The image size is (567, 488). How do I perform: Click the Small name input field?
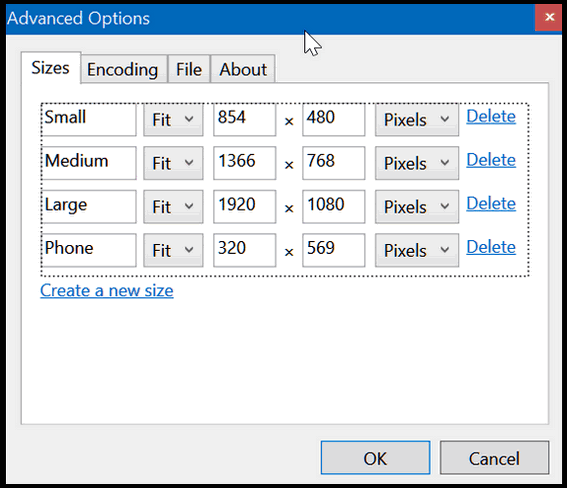[89, 120]
